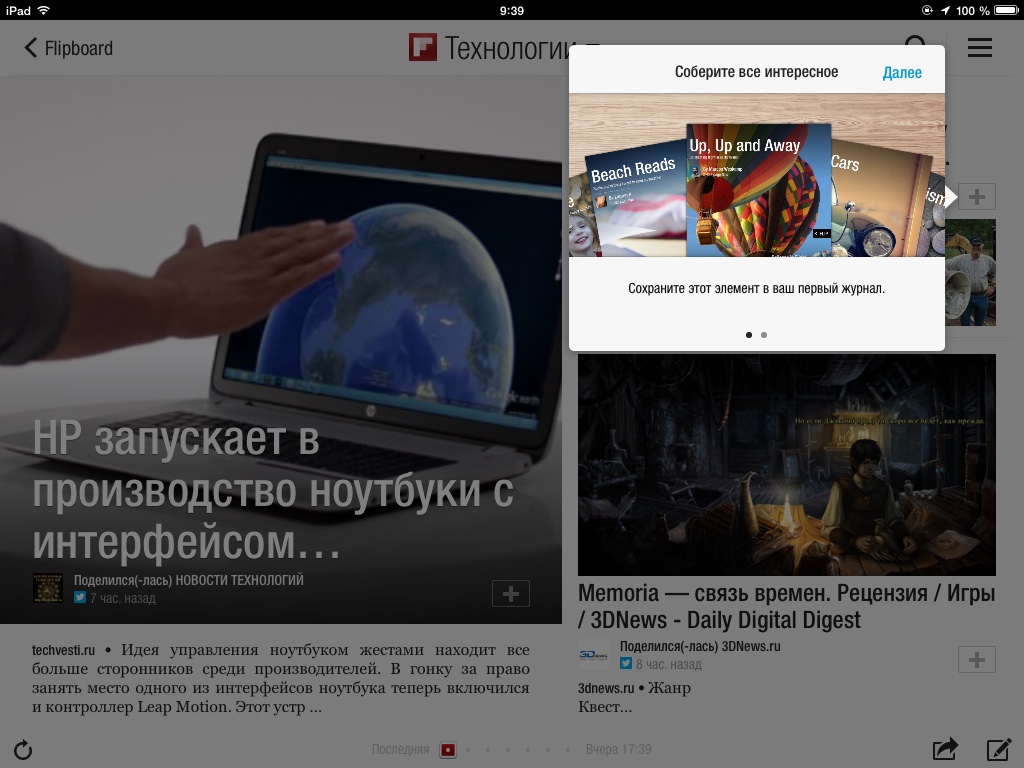The width and height of the screenshot is (1024, 768).
Task: Click Twitter icon next to 7 час. назад
Action: click(80, 598)
